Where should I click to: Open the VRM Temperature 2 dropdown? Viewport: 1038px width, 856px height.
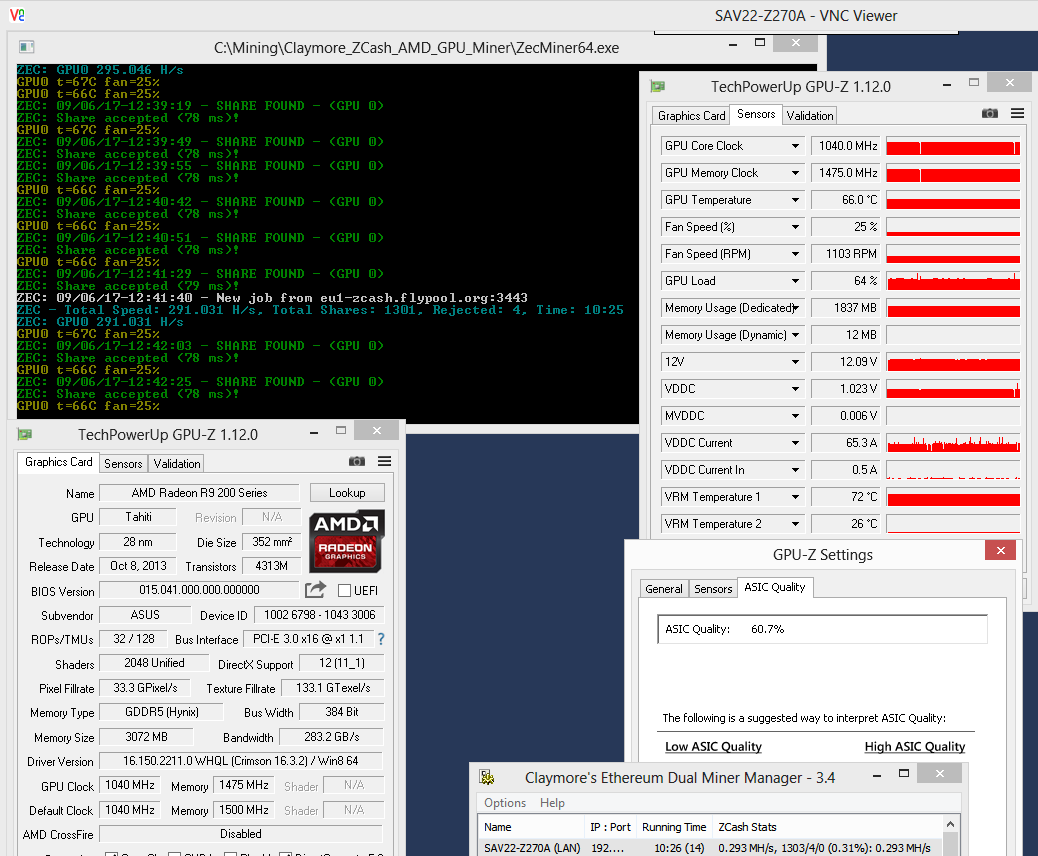click(x=795, y=524)
